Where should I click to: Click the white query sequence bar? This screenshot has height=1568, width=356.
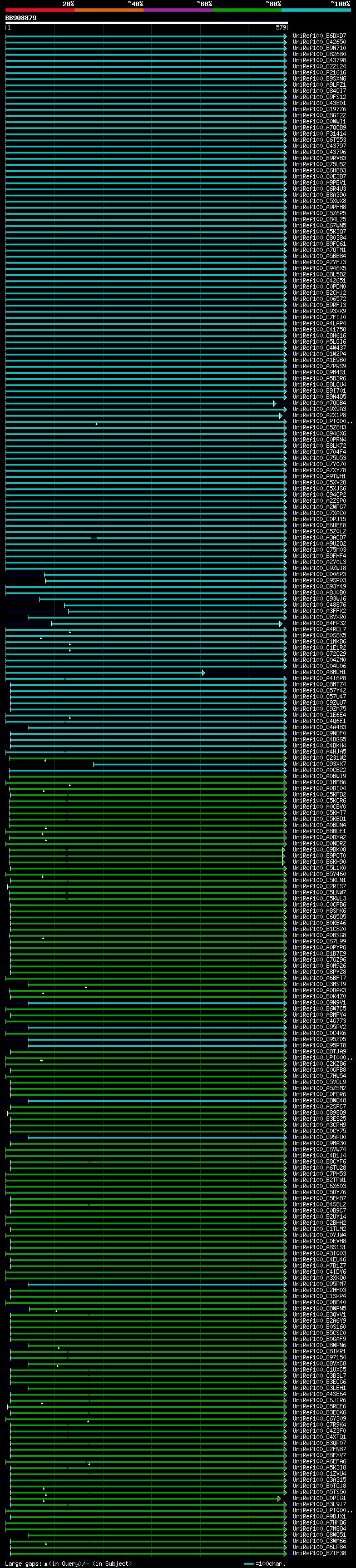147,23
